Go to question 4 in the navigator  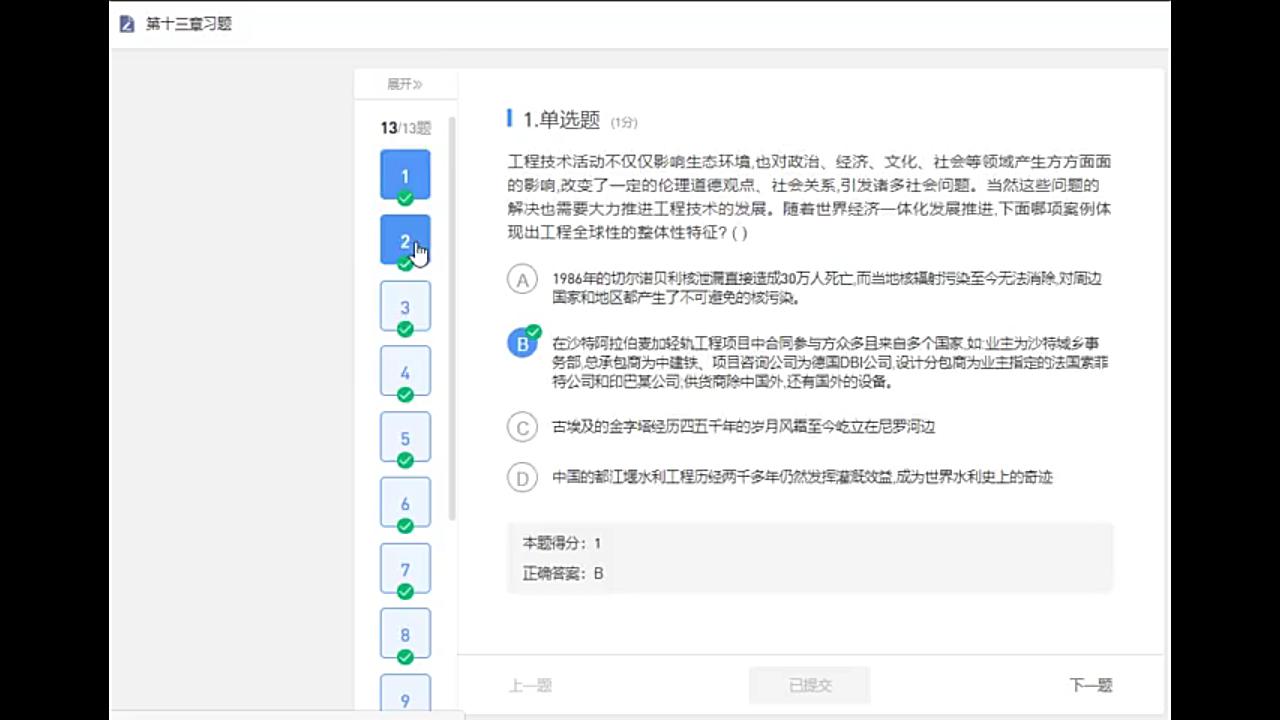click(x=405, y=372)
